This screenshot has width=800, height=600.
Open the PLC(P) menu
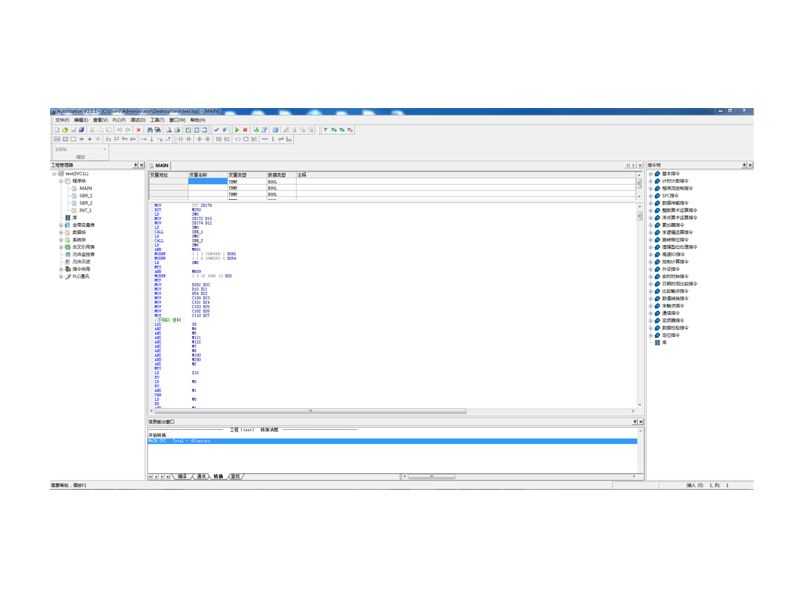(x=119, y=120)
